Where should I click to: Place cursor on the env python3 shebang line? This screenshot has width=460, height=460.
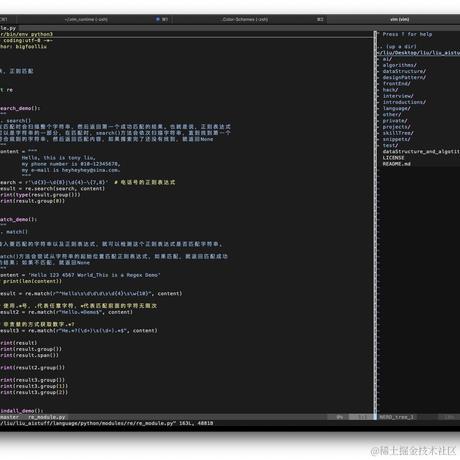point(26,34)
